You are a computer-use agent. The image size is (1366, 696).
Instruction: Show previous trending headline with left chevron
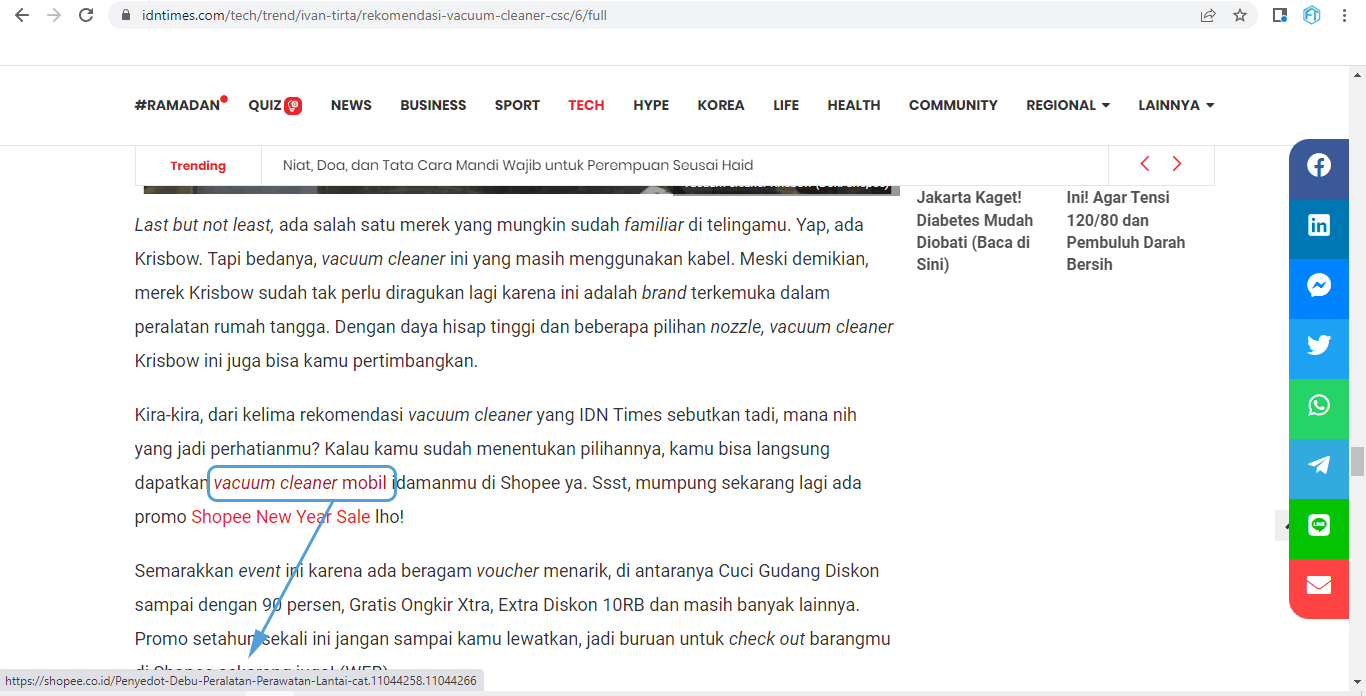point(1145,164)
